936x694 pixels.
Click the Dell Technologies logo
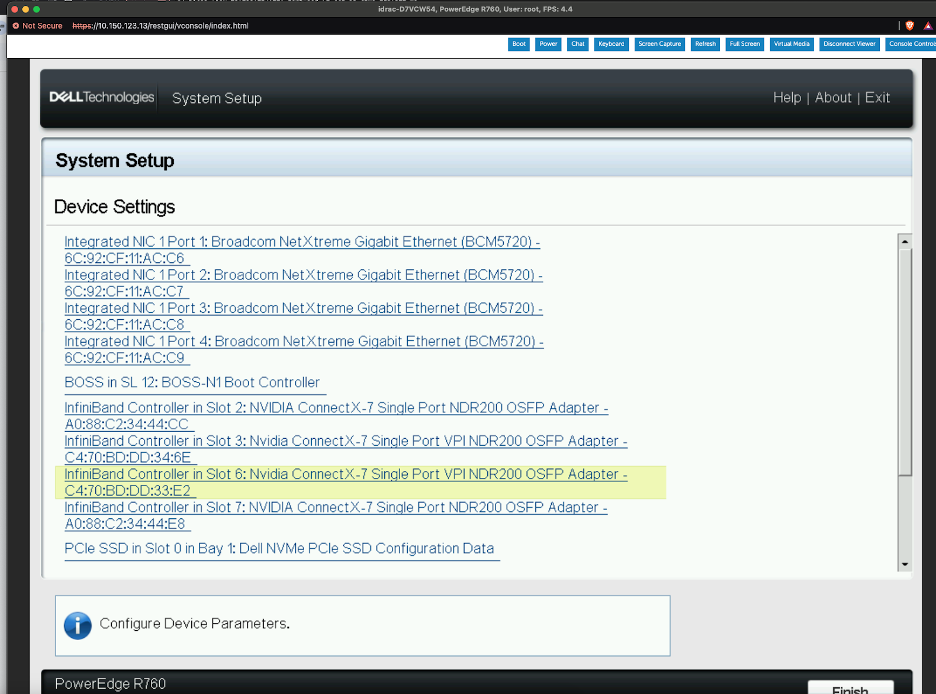[x=102, y=97]
